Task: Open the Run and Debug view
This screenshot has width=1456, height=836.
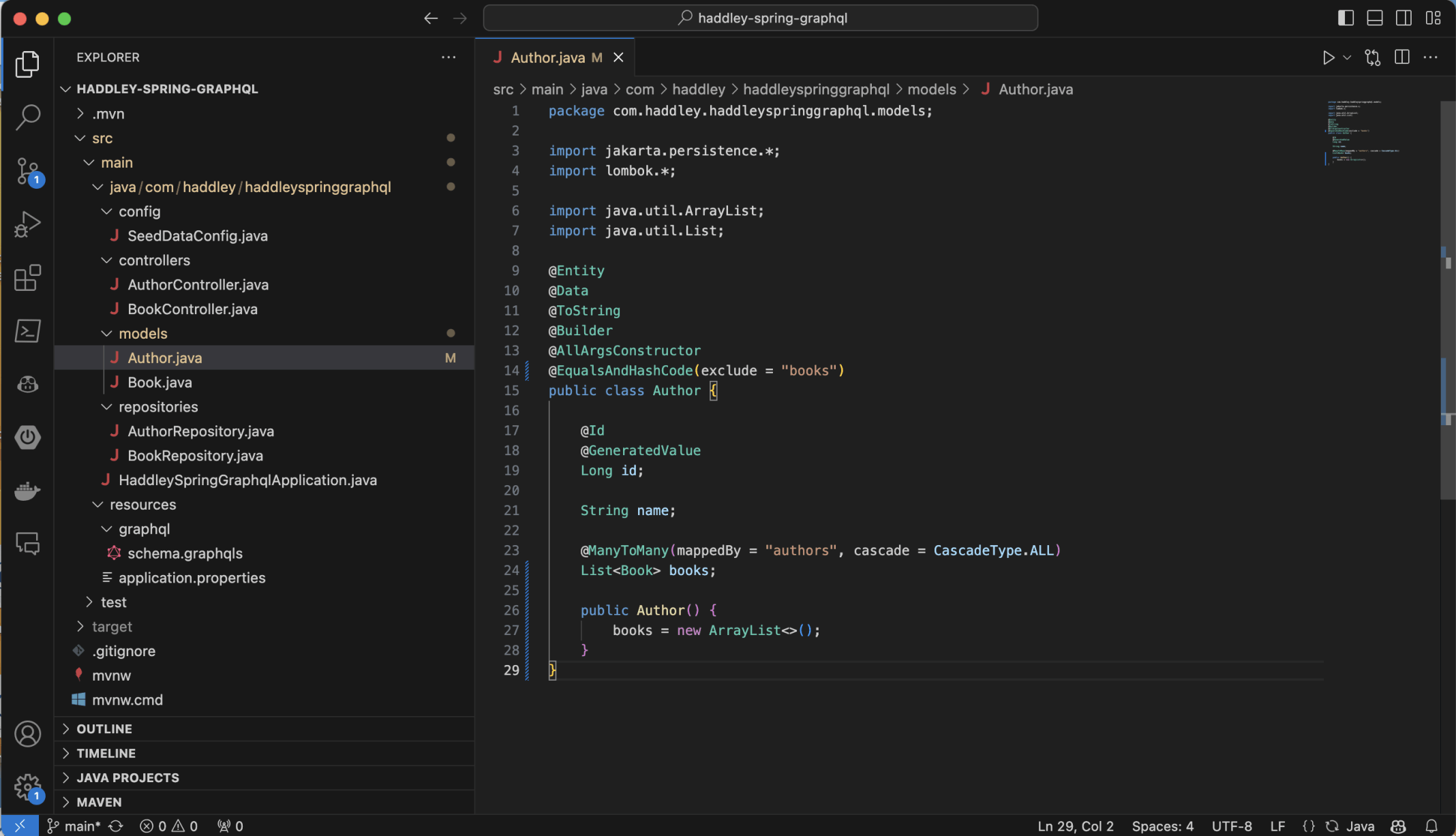Action: coord(27,223)
